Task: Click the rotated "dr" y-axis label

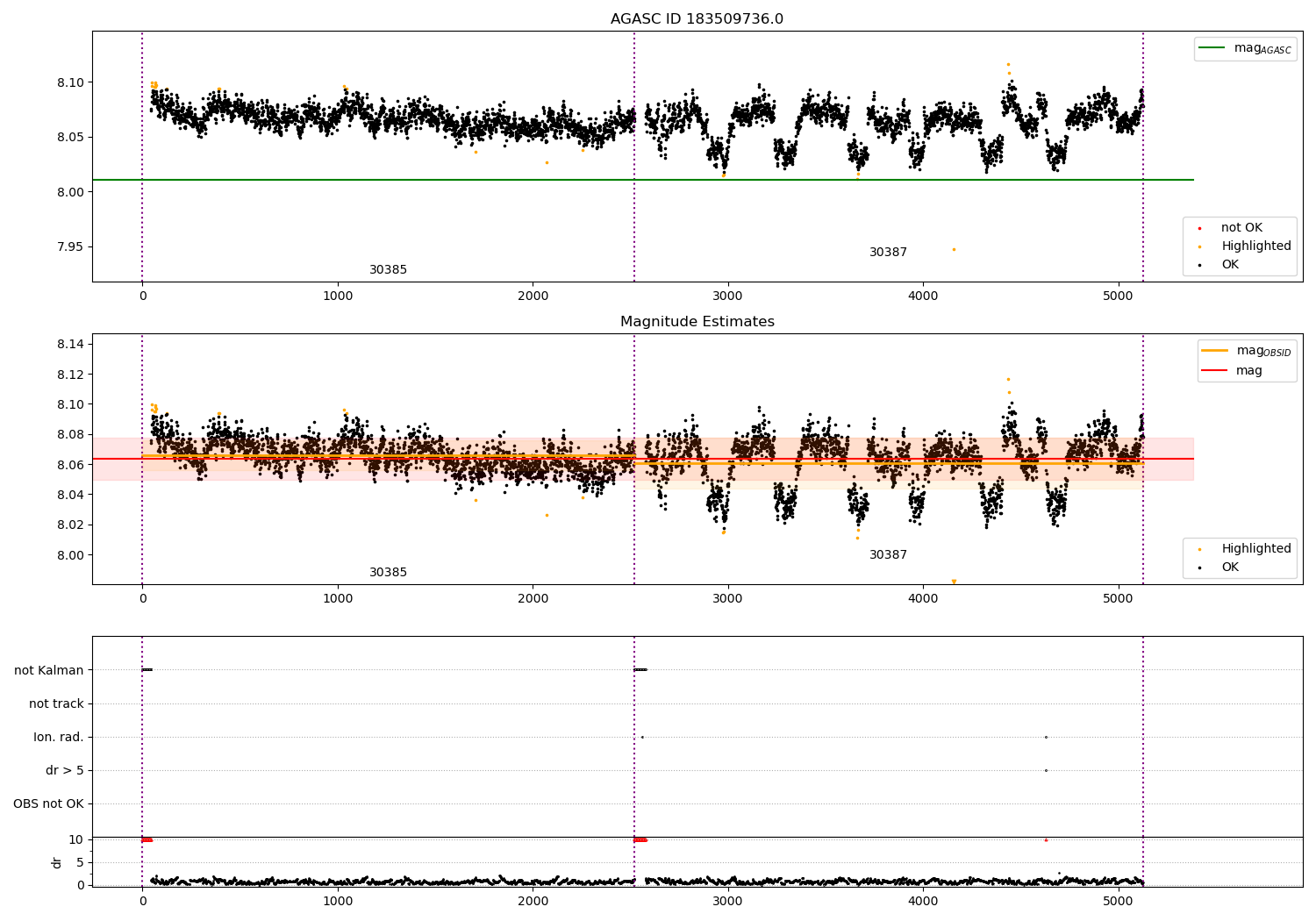Action: (x=57, y=862)
